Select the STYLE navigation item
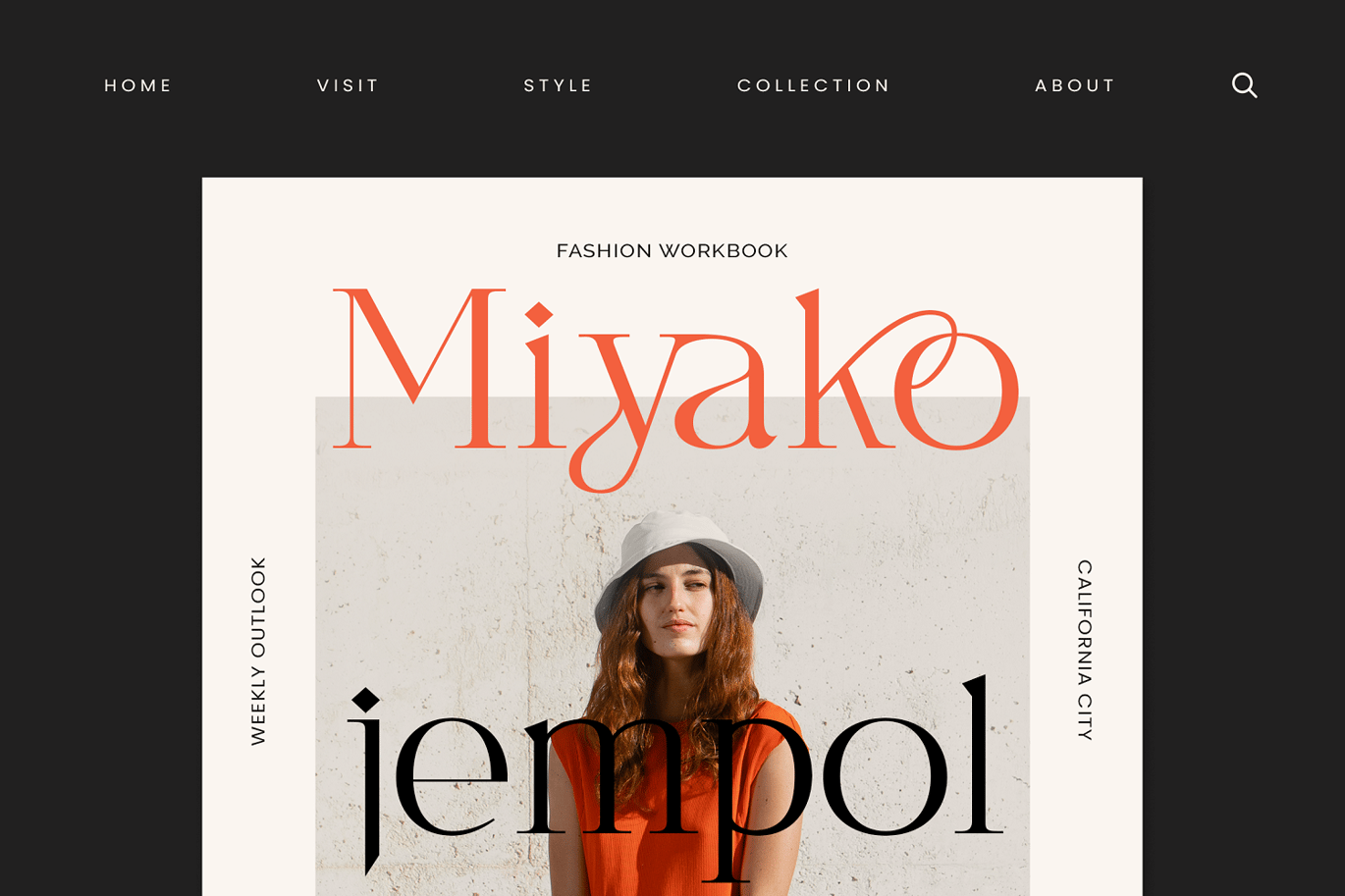1345x896 pixels. click(x=558, y=85)
